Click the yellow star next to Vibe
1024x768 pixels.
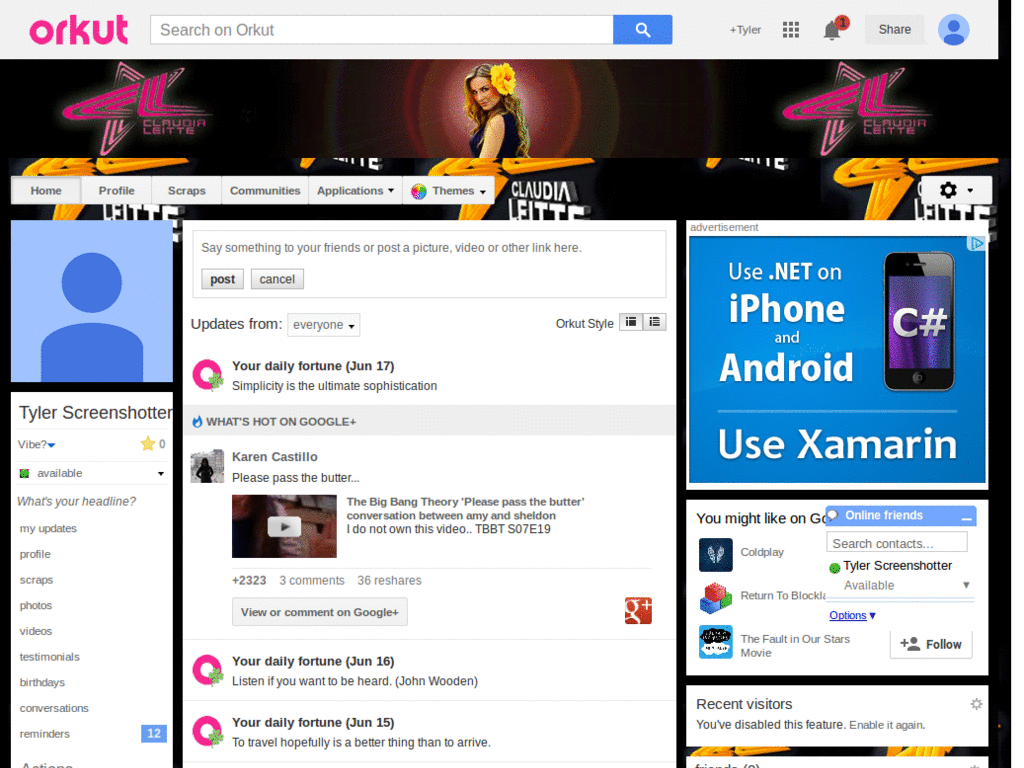coord(148,444)
